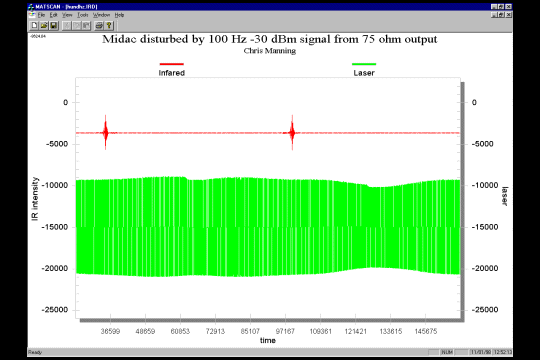540x360 pixels.
Task: Close the inner document window
Action: pyautogui.click(x=508, y=15)
